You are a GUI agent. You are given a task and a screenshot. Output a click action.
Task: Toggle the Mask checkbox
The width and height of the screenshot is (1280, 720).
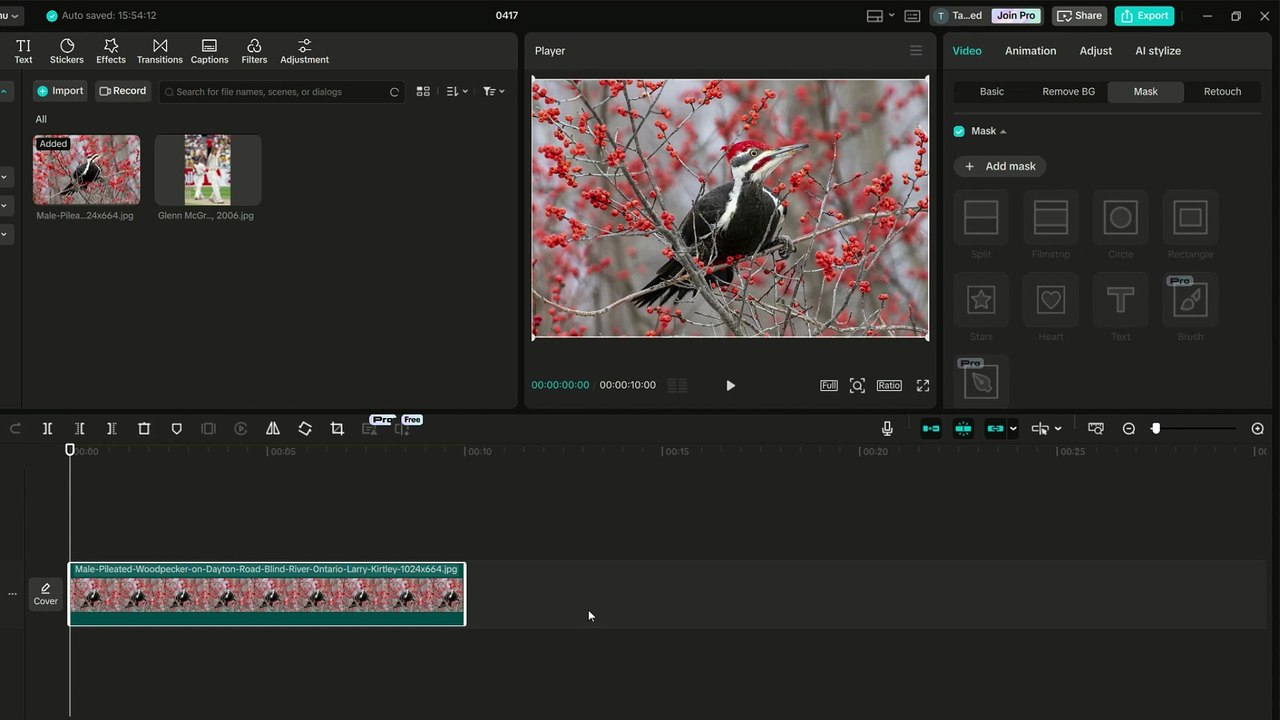point(959,131)
